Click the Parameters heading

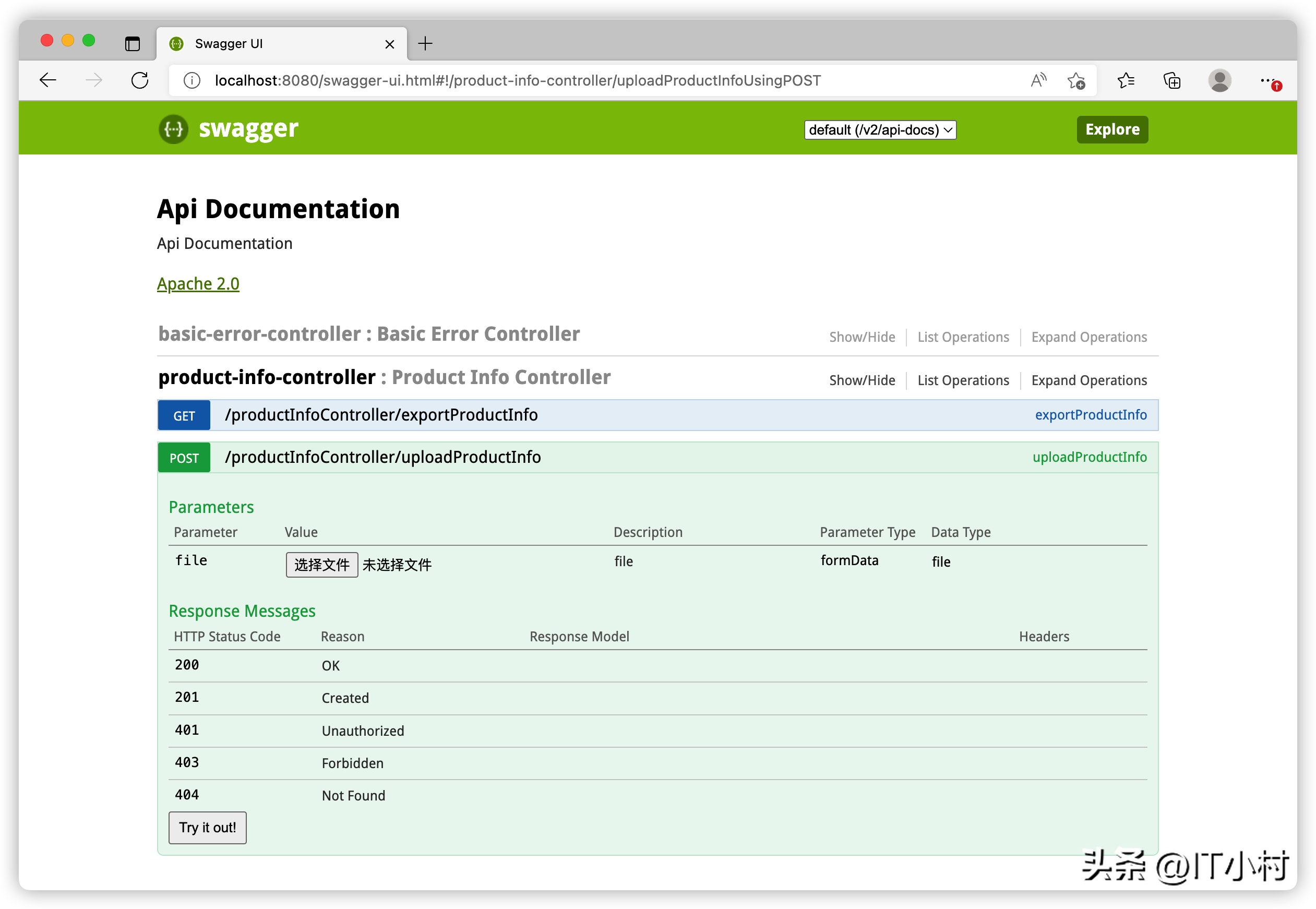211,507
